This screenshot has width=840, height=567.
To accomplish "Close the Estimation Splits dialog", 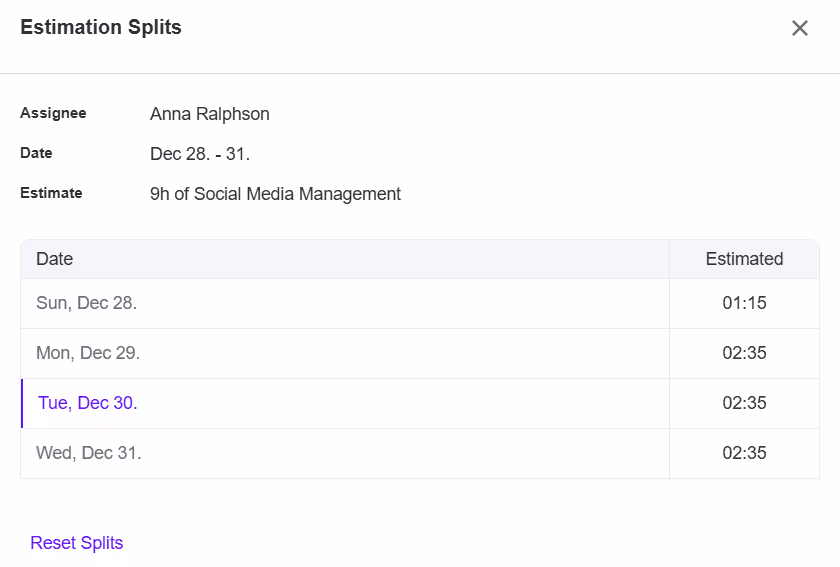I will (799, 28).
